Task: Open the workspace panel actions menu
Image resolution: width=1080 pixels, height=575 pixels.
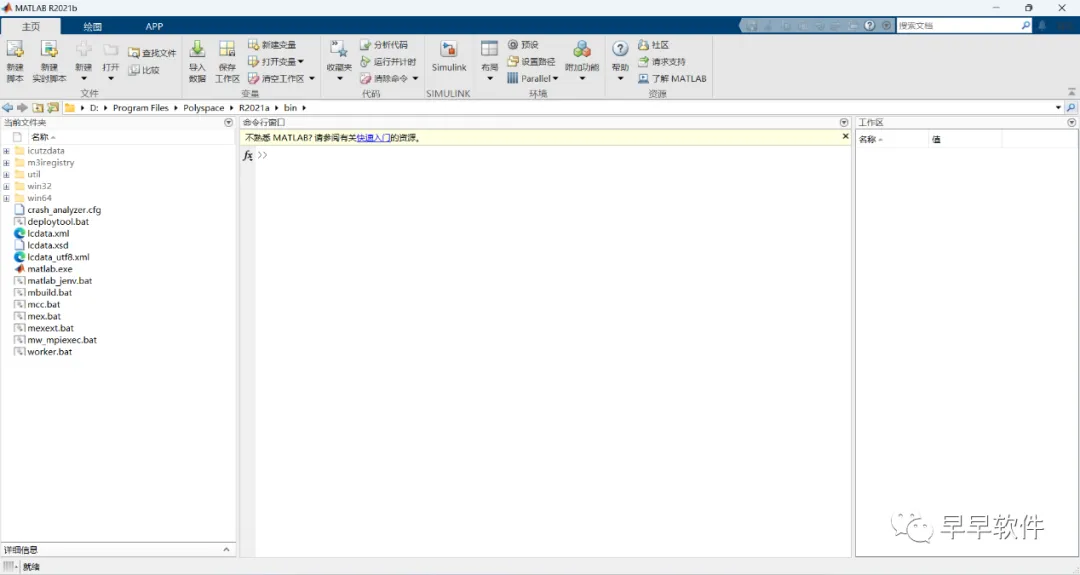Action: click(1072, 123)
